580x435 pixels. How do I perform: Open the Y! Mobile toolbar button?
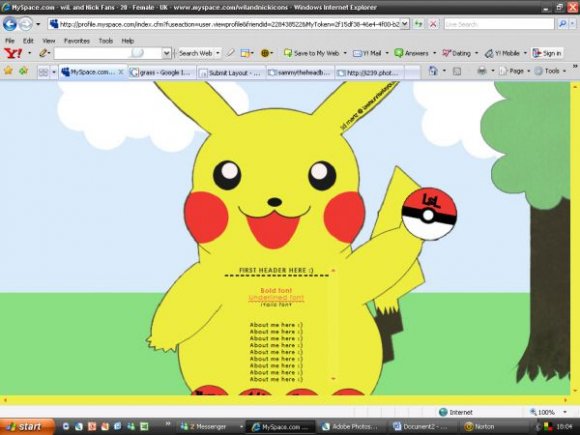[502, 53]
